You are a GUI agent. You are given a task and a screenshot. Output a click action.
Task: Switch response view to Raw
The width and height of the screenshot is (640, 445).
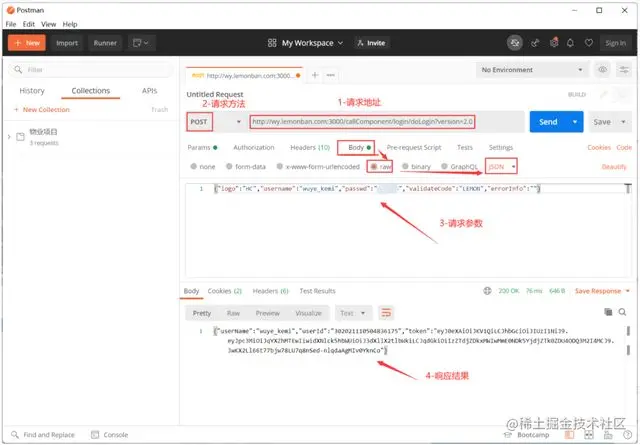(233, 313)
